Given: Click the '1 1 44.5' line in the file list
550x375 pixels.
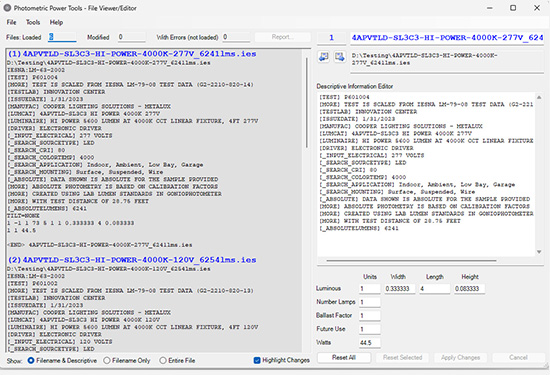Looking at the screenshot, I should [x=21, y=230].
